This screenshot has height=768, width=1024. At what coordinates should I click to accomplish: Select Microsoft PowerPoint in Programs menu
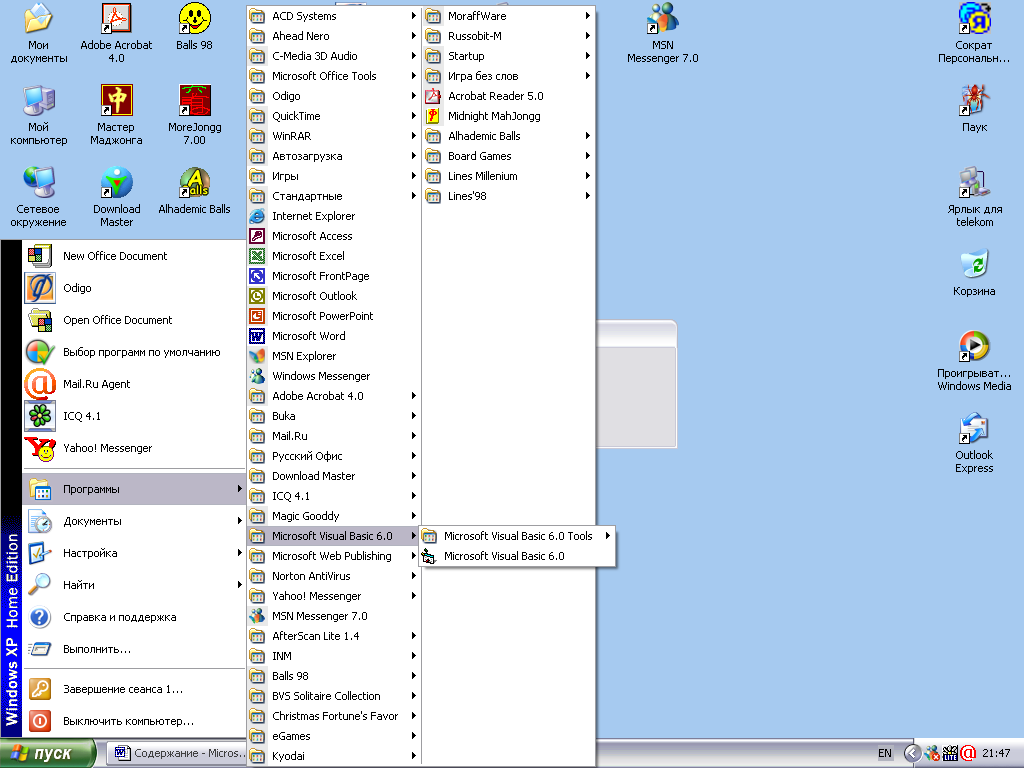pyautogui.click(x=334, y=316)
